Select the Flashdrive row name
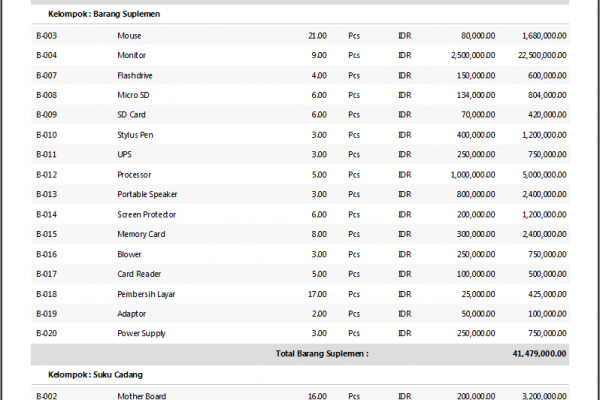 (x=135, y=75)
